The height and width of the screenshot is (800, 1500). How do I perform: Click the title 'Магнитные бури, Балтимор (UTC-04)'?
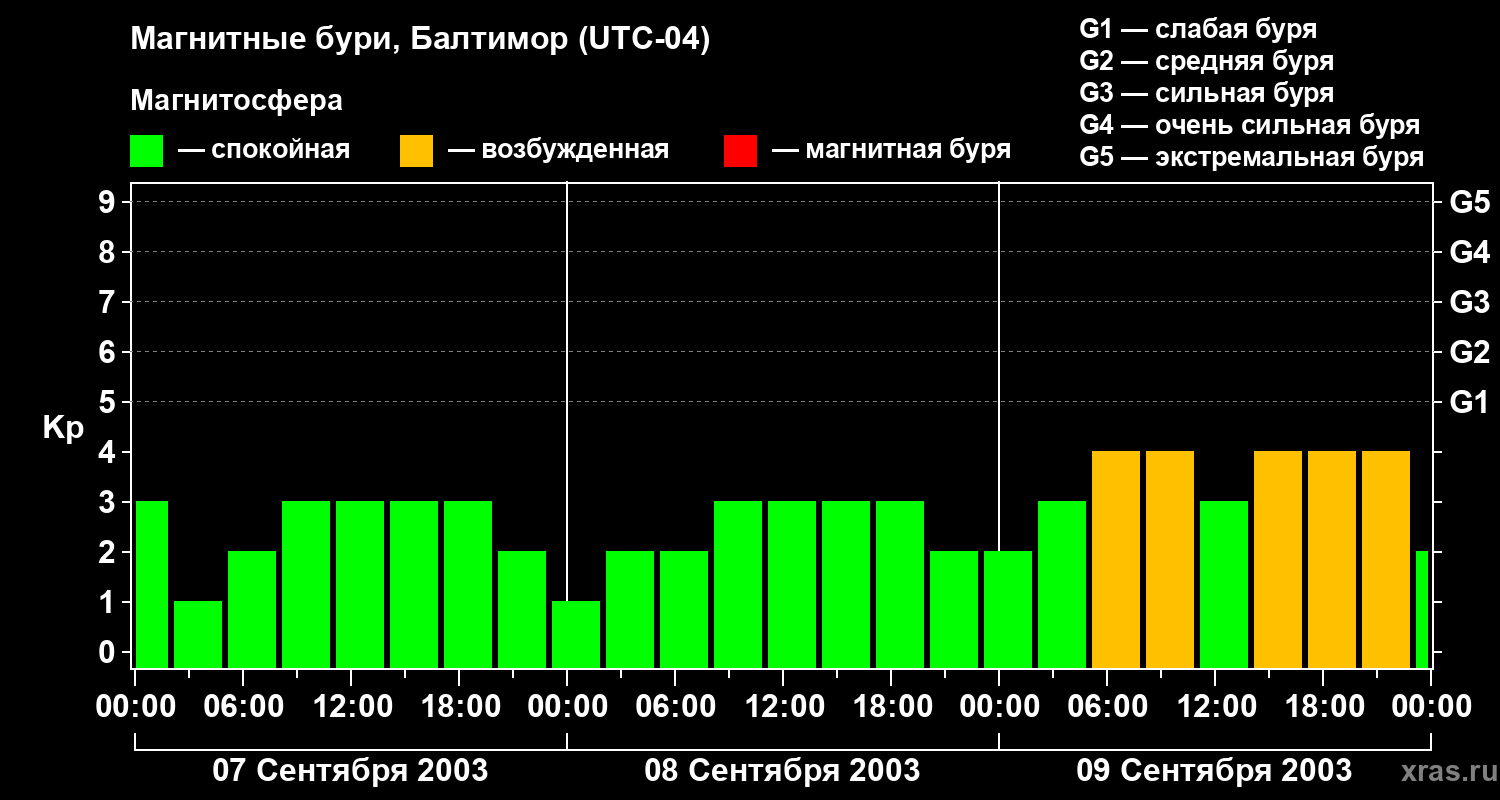tap(420, 40)
